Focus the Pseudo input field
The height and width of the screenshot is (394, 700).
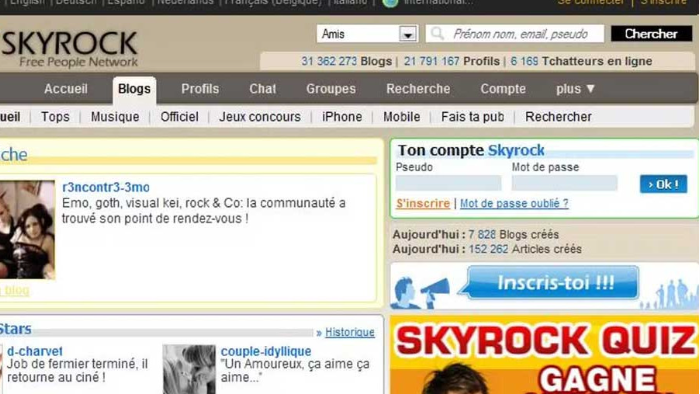448,183
